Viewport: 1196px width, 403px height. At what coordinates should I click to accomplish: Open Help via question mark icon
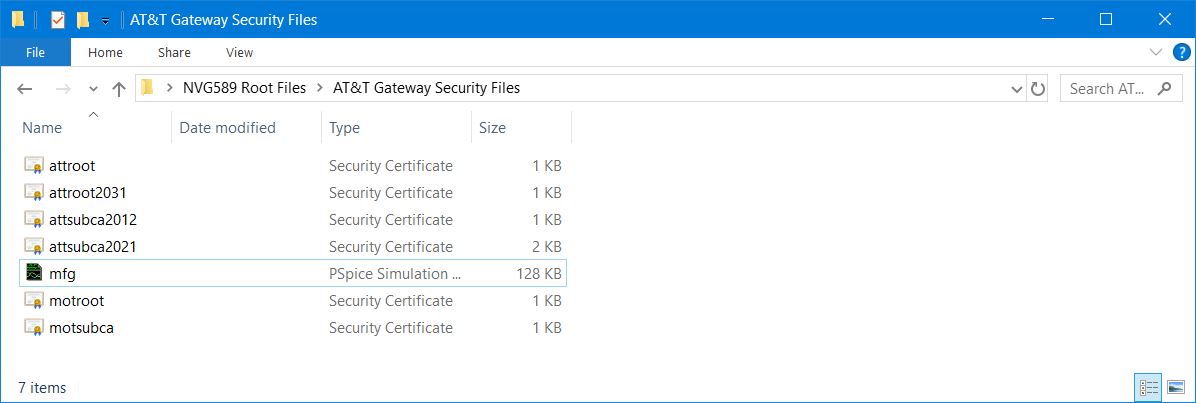pos(1180,52)
